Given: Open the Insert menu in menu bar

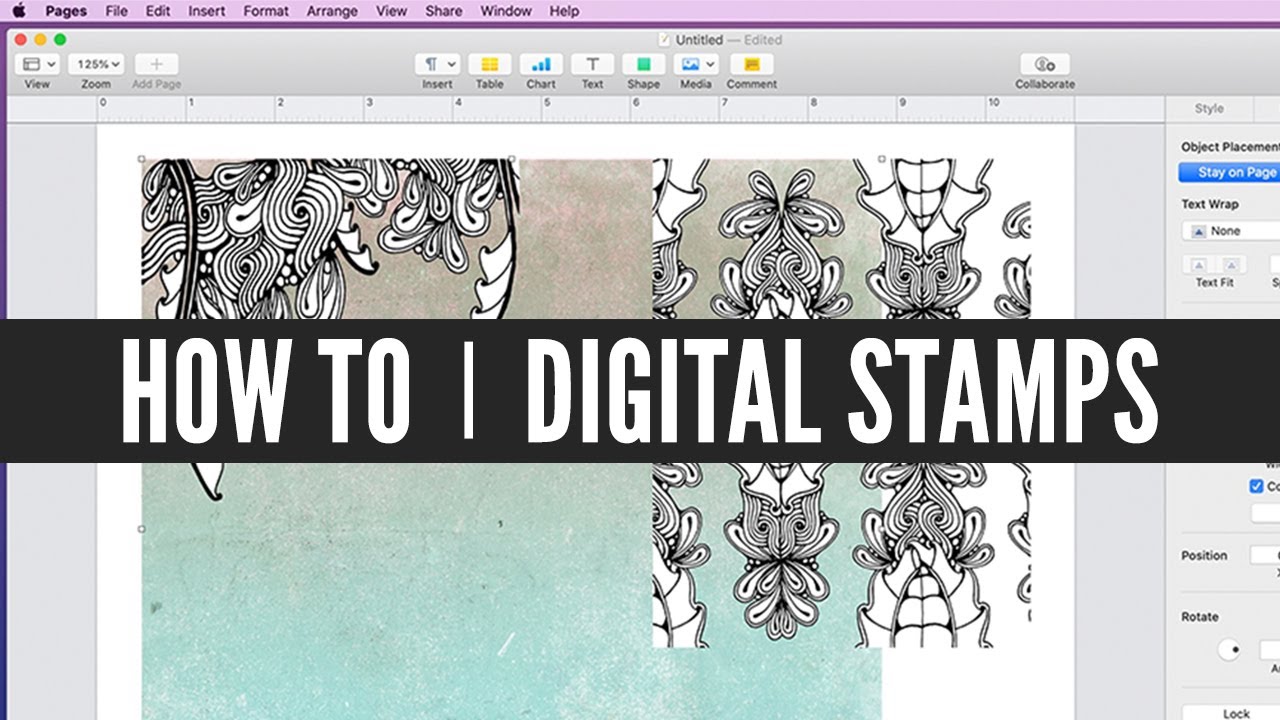Looking at the screenshot, I should pos(206,11).
